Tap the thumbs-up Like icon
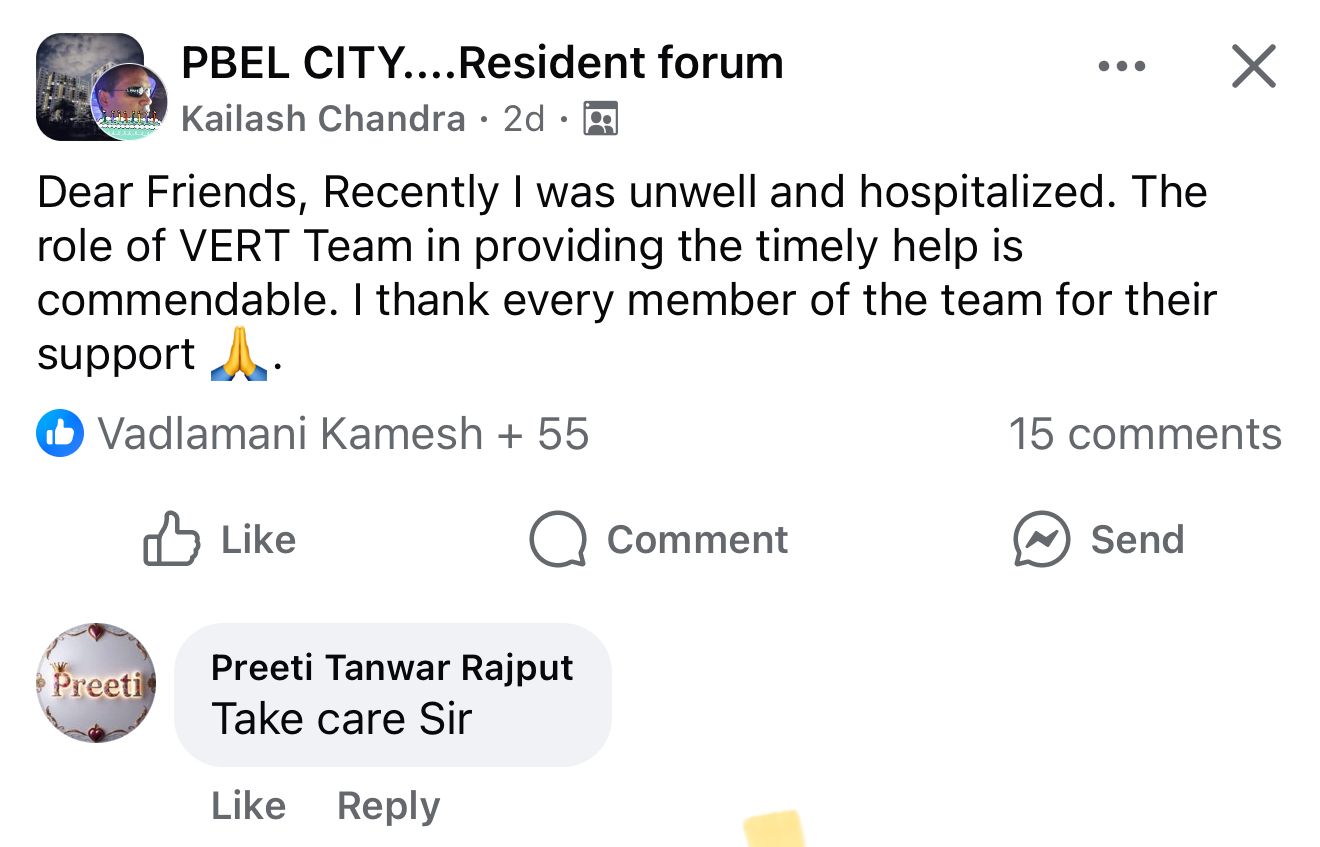Screen dimensions: 1320x847 [x=172, y=540]
